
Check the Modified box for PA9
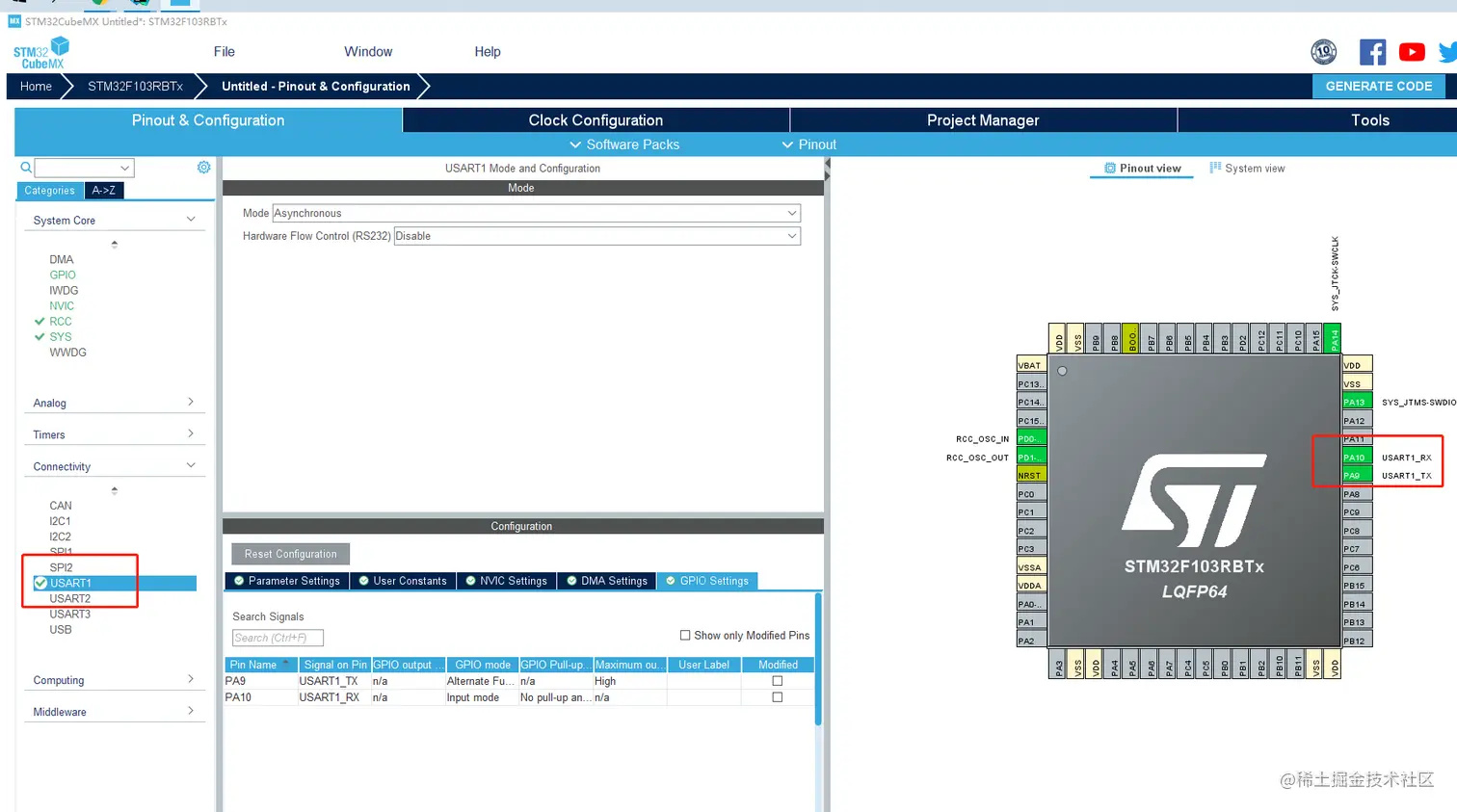pyautogui.click(x=777, y=681)
